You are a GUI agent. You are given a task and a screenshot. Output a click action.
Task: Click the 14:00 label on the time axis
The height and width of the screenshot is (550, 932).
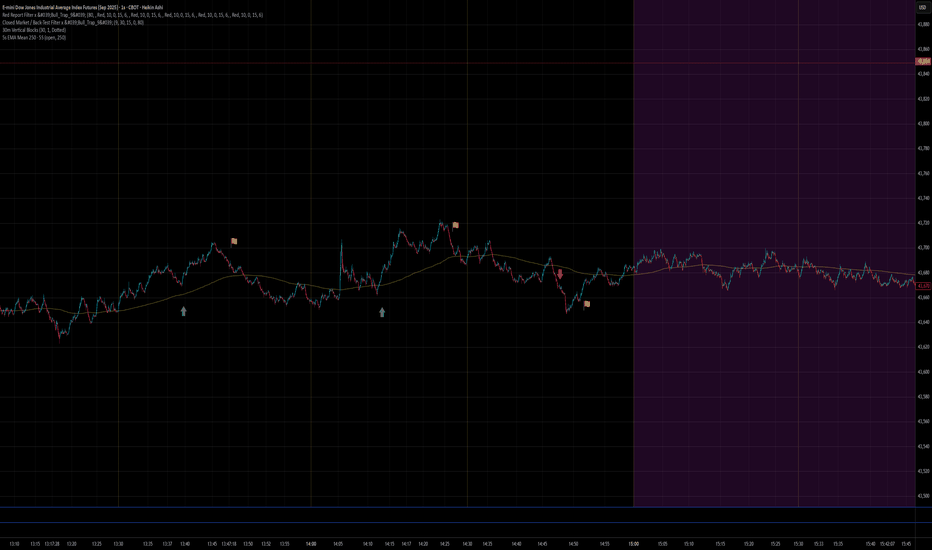(x=311, y=543)
